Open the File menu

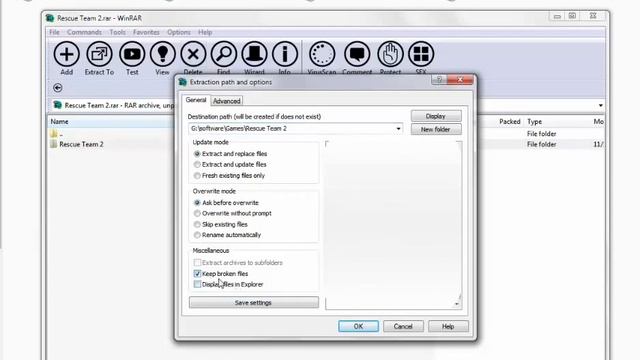click(x=54, y=32)
